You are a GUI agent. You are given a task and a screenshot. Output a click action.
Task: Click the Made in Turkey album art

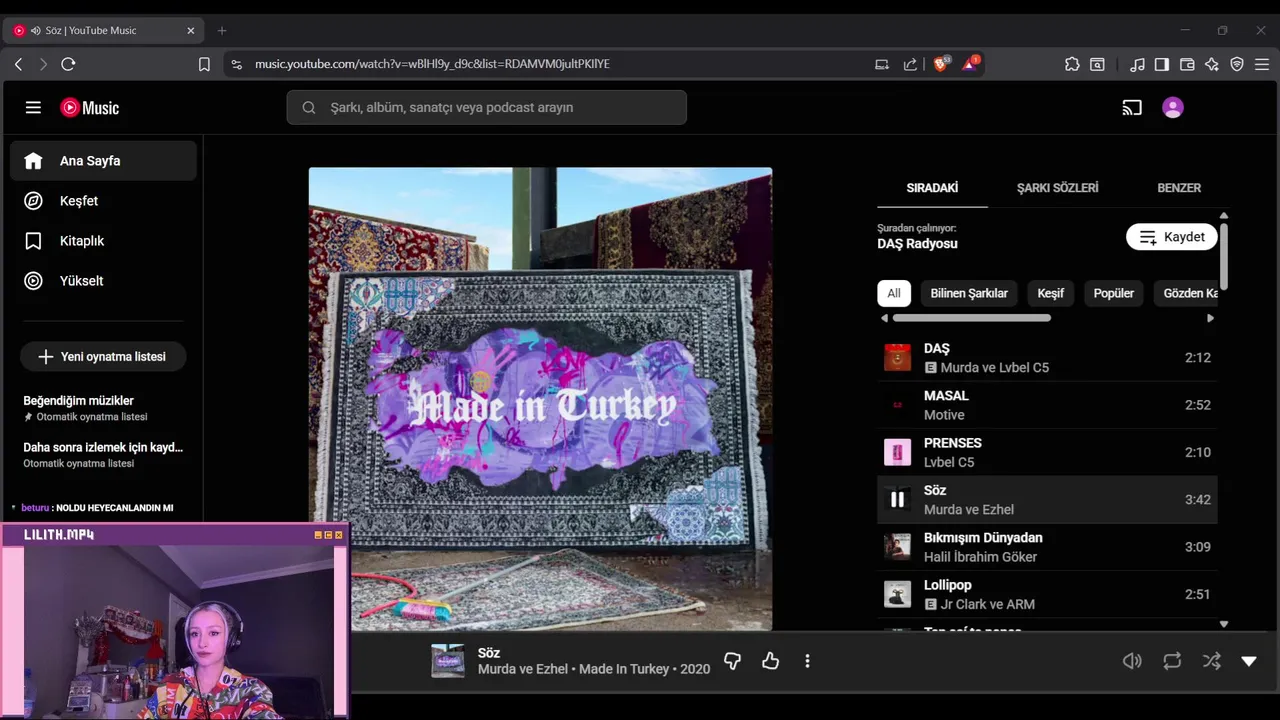[540, 399]
